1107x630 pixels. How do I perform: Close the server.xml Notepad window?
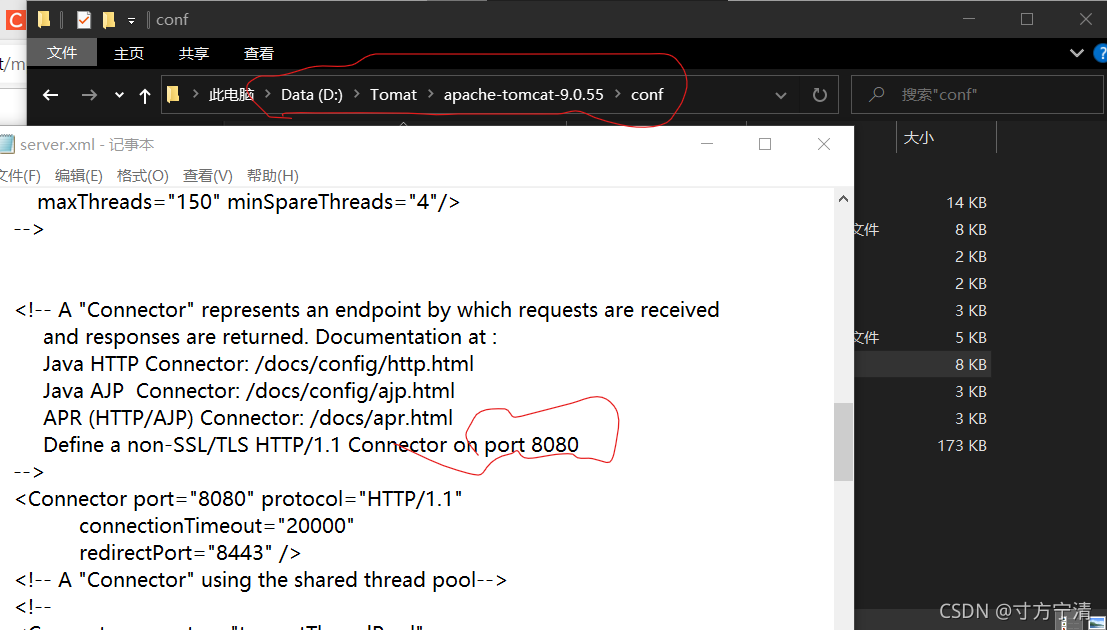point(823,144)
